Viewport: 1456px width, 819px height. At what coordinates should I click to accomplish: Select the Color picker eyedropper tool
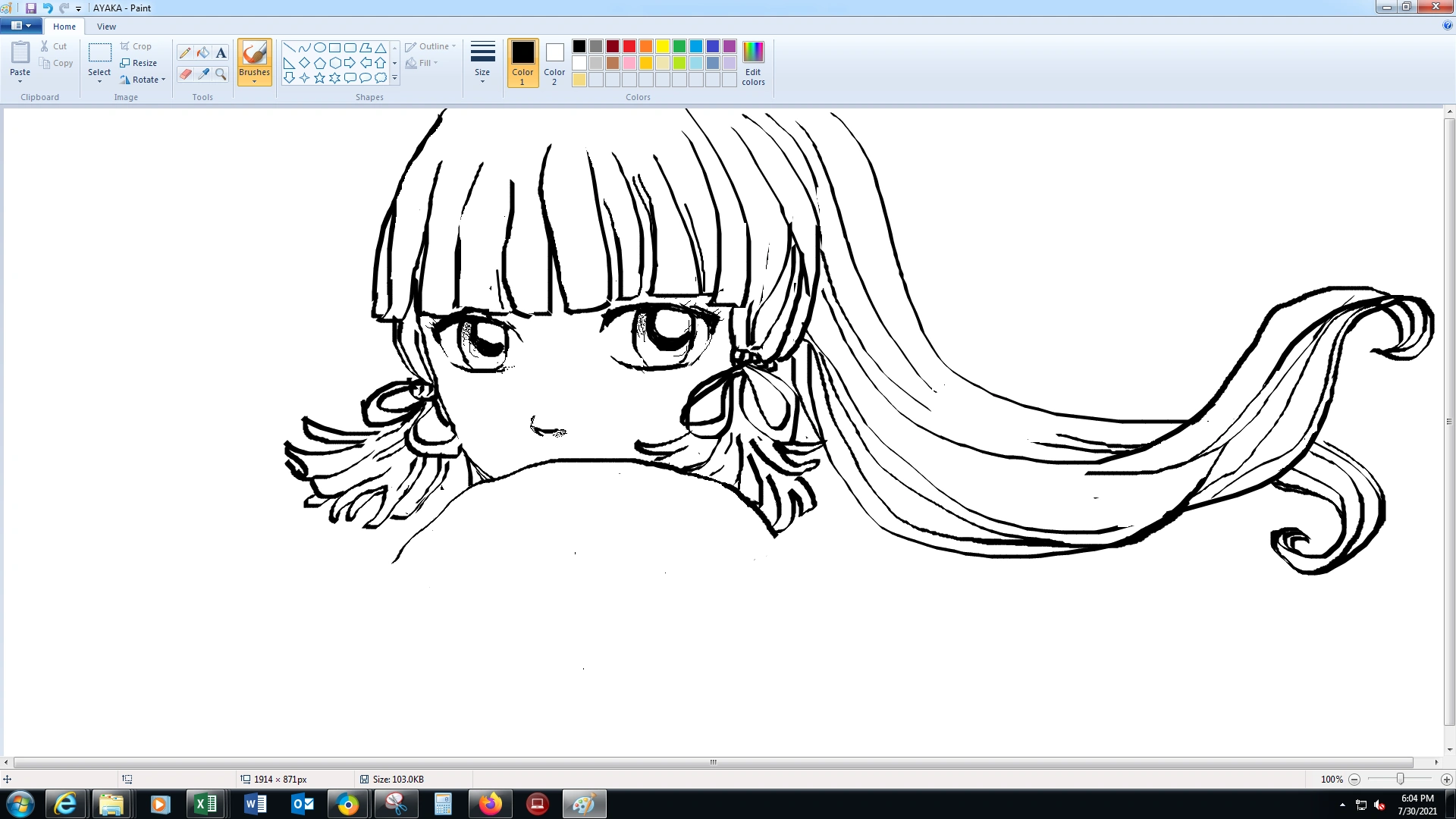[x=203, y=74]
